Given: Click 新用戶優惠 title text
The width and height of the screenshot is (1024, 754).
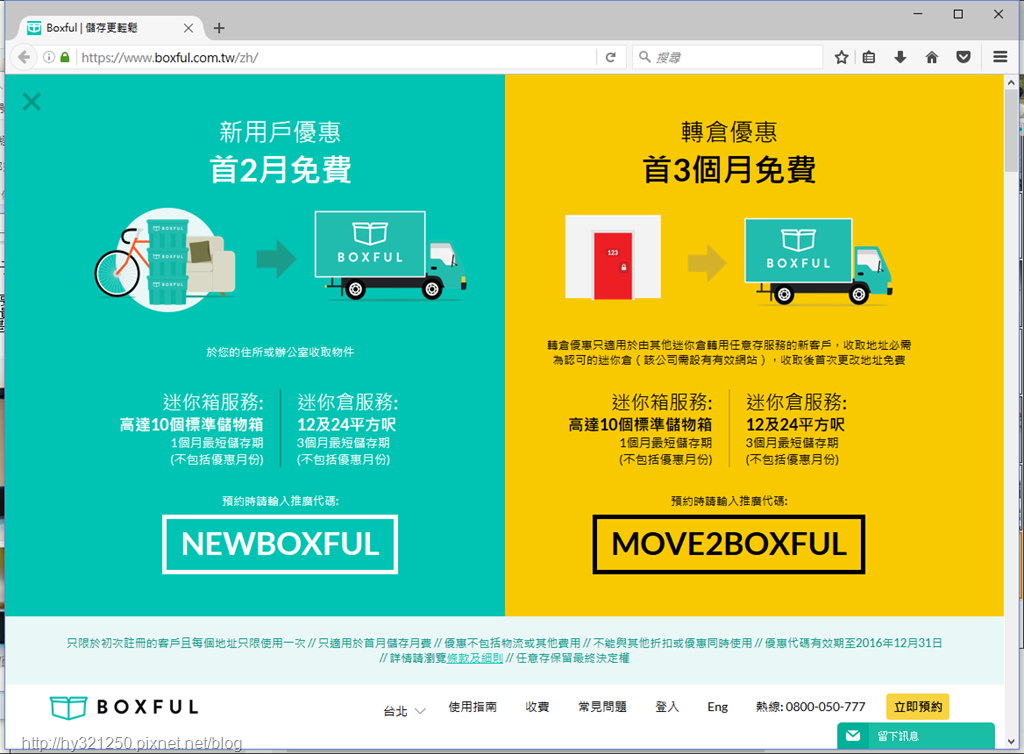Looking at the screenshot, I should [x=280, y=132].
